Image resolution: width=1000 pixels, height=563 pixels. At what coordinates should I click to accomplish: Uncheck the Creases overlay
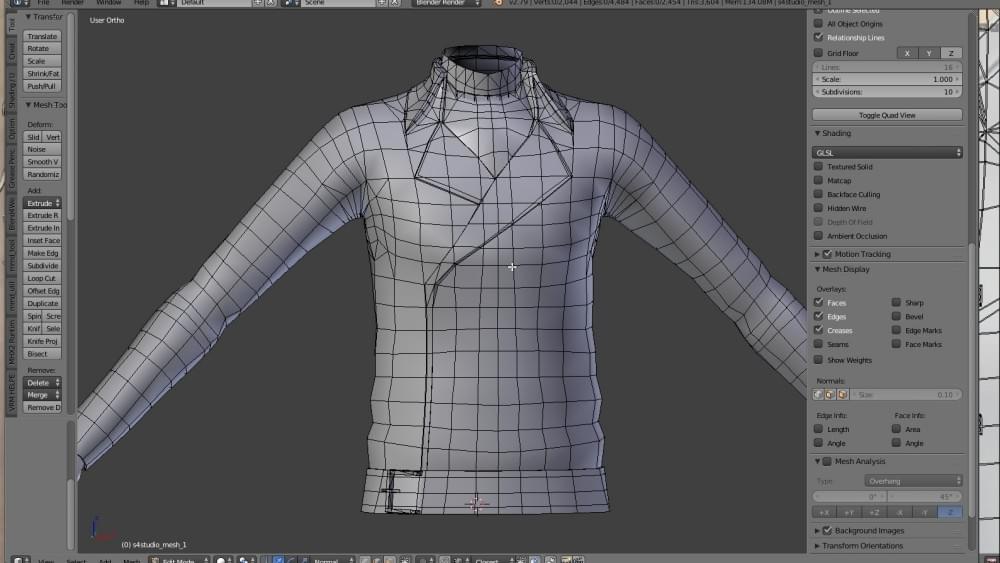point(818,330)
